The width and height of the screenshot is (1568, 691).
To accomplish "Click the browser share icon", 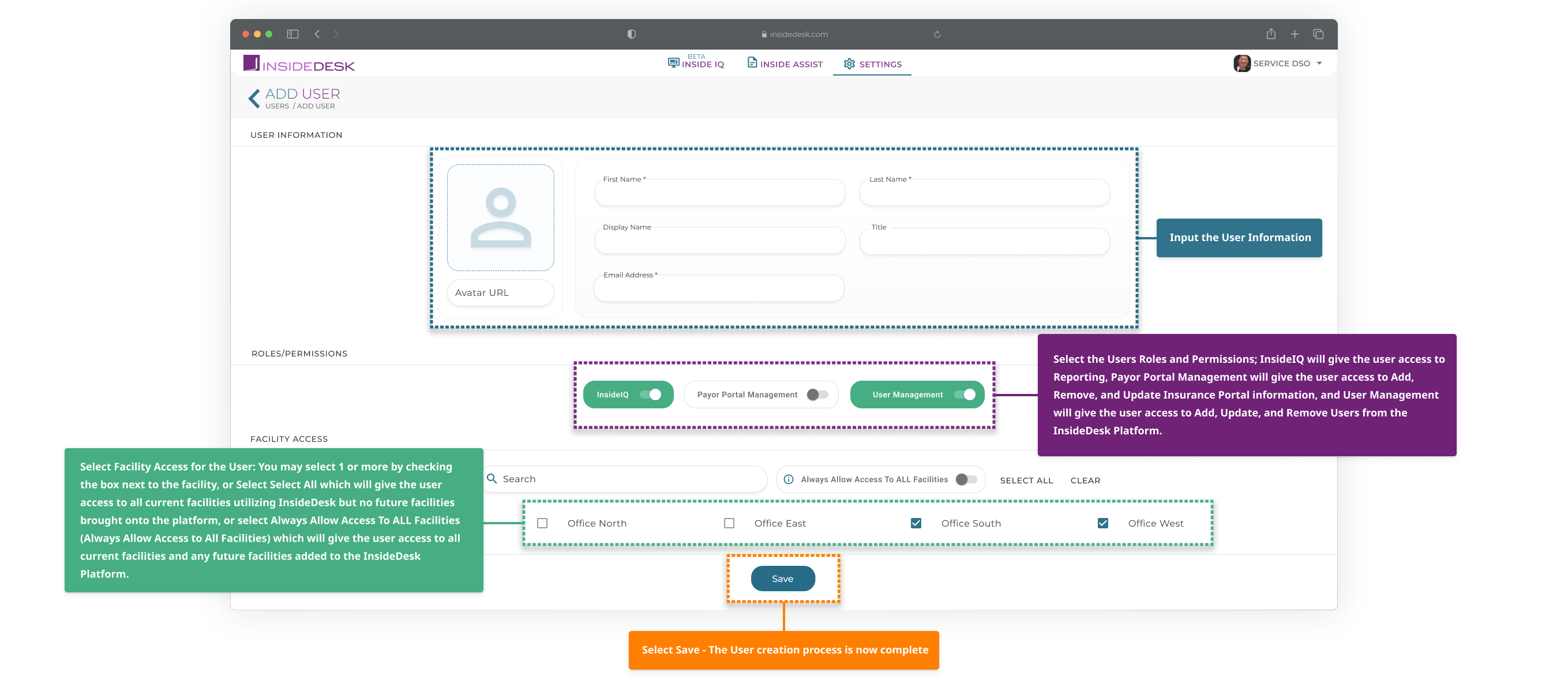I will point(1271,34).
